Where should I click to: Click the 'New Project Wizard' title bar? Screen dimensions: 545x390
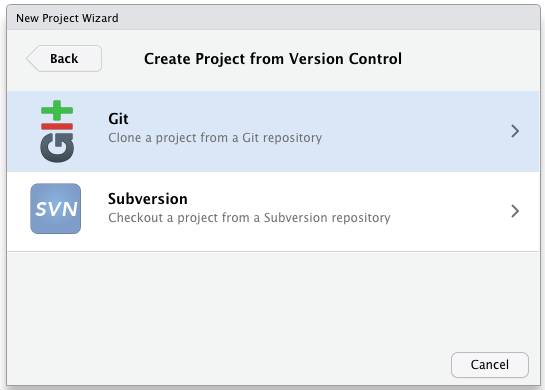point(273,18)
